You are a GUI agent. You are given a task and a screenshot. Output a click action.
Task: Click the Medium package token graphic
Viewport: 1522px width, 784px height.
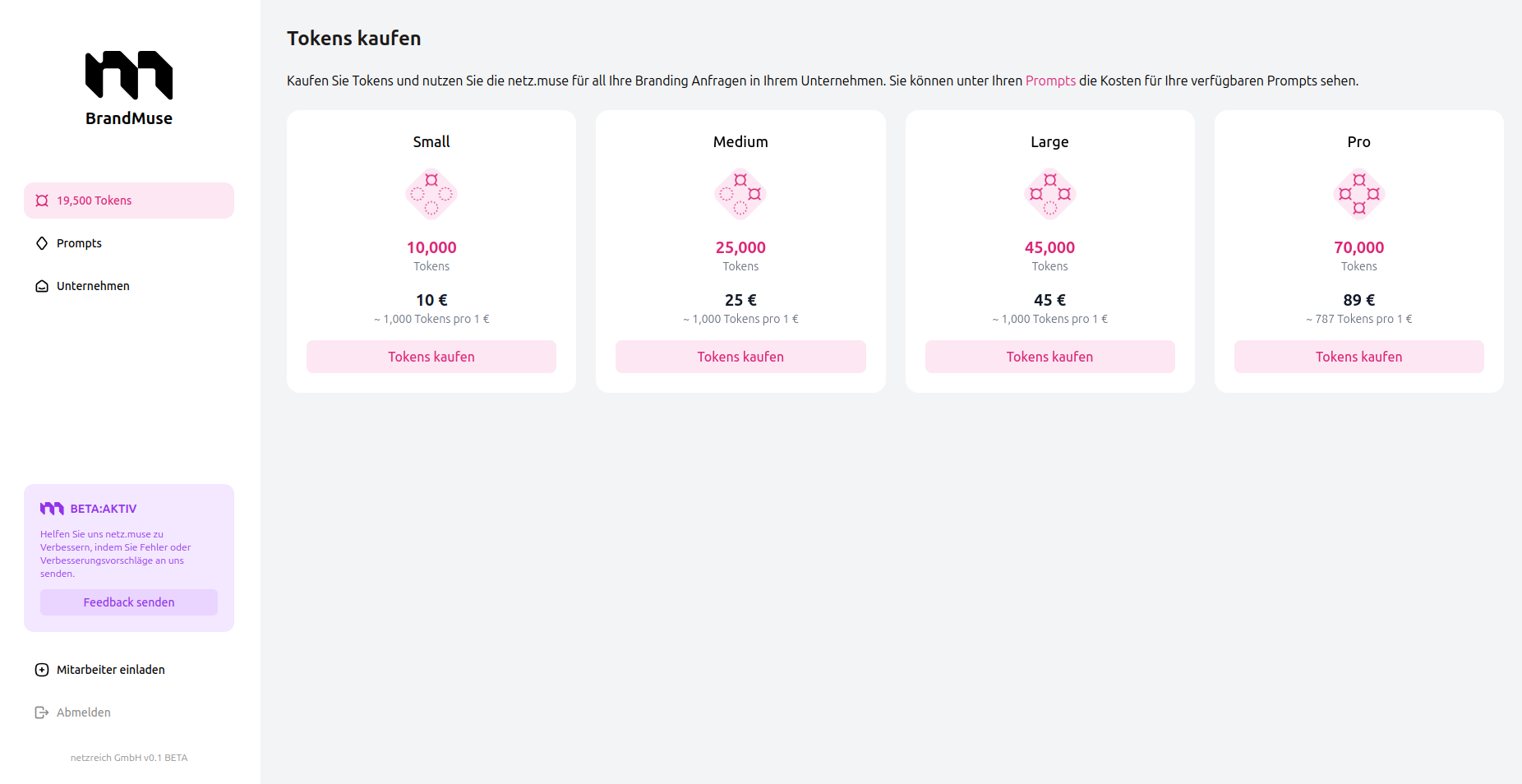(x=740, y=194)
